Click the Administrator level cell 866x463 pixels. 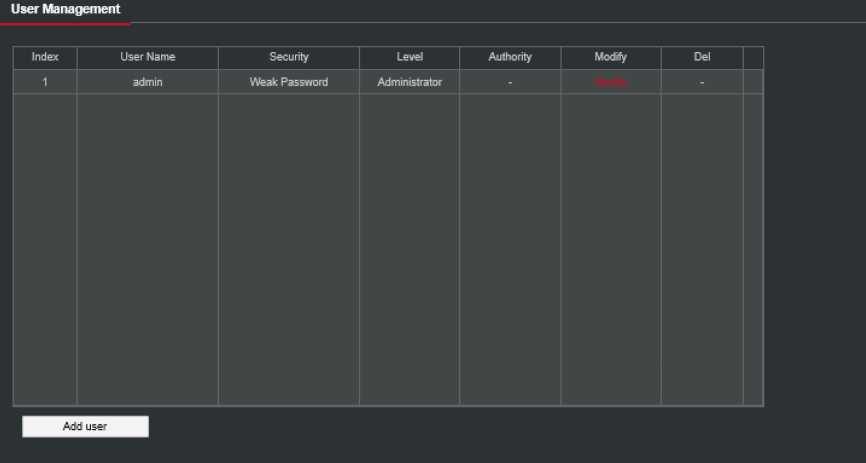click(409, 82)
